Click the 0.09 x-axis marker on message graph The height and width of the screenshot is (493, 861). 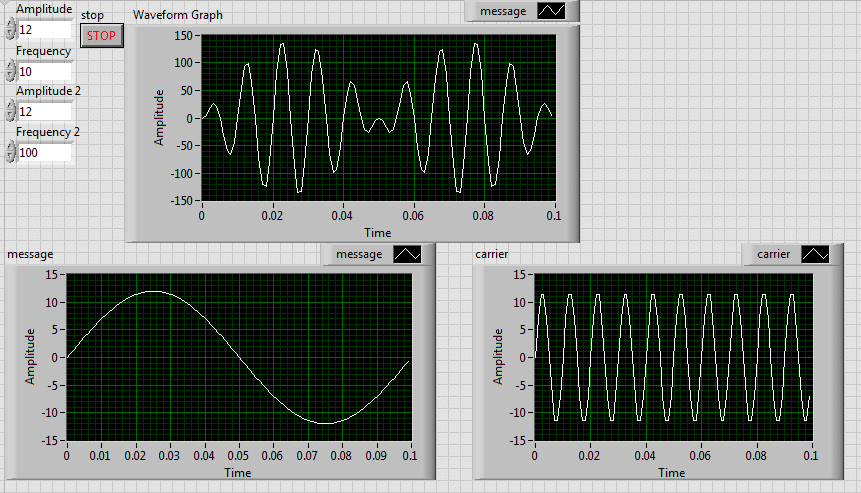point(375,455)
